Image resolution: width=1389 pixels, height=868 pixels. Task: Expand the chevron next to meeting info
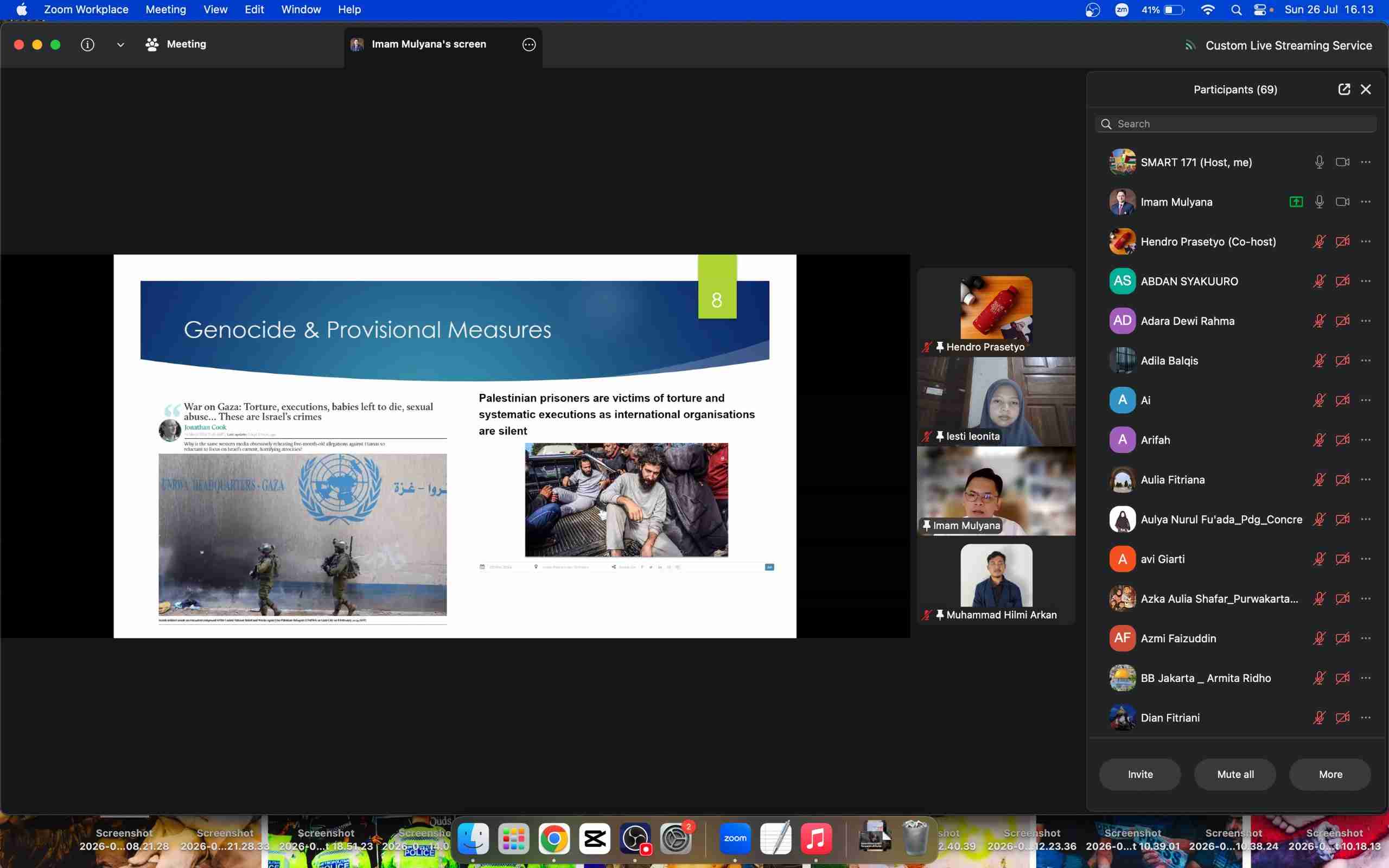(120, 45)
